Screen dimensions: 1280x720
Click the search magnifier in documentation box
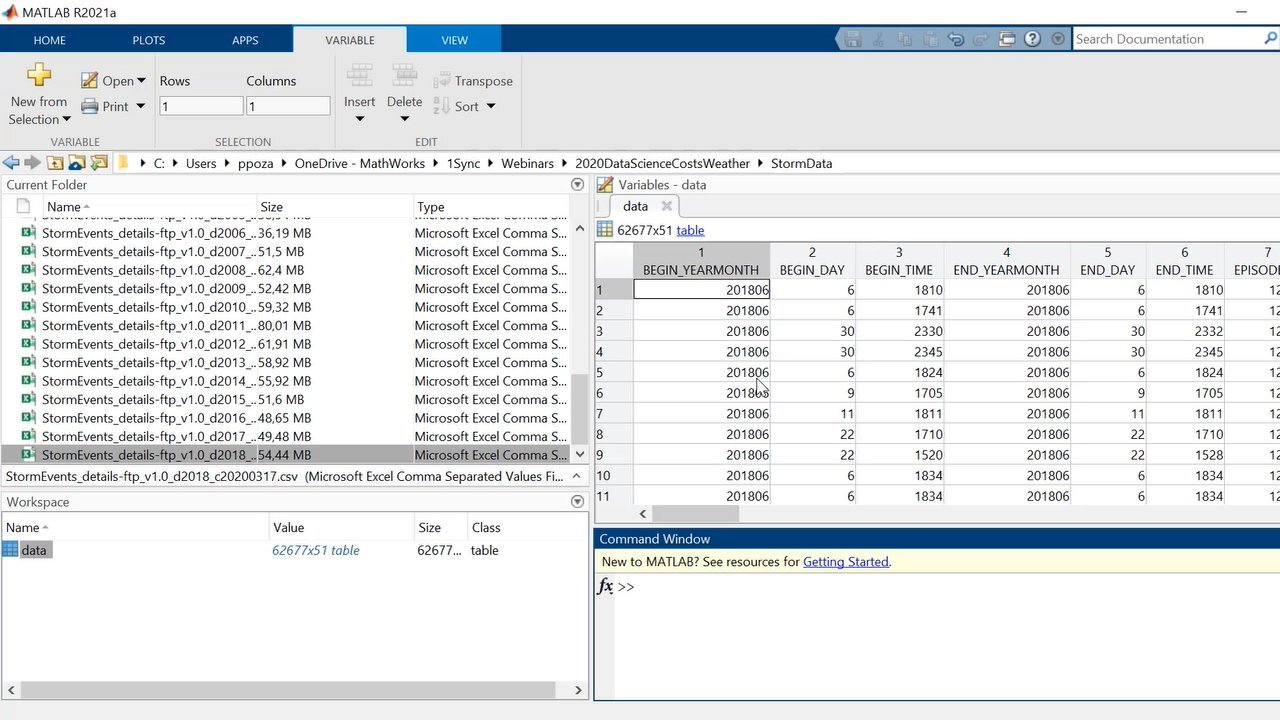pyautogui.click(x=1270, y=39)
